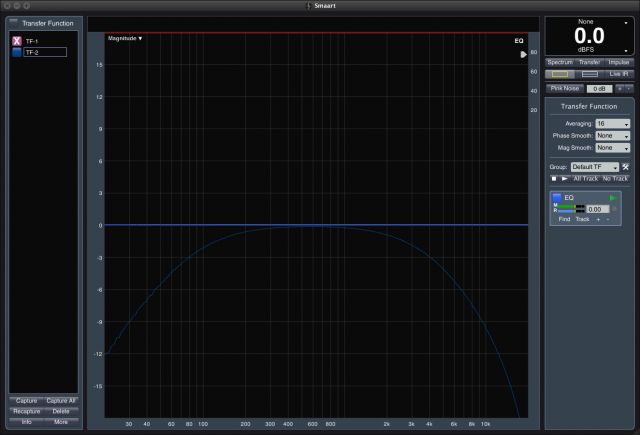This screenshot has width=640, height=435.
Task: Toggle the pink X trace TF-1 visibility
Action: coord(16,40)
